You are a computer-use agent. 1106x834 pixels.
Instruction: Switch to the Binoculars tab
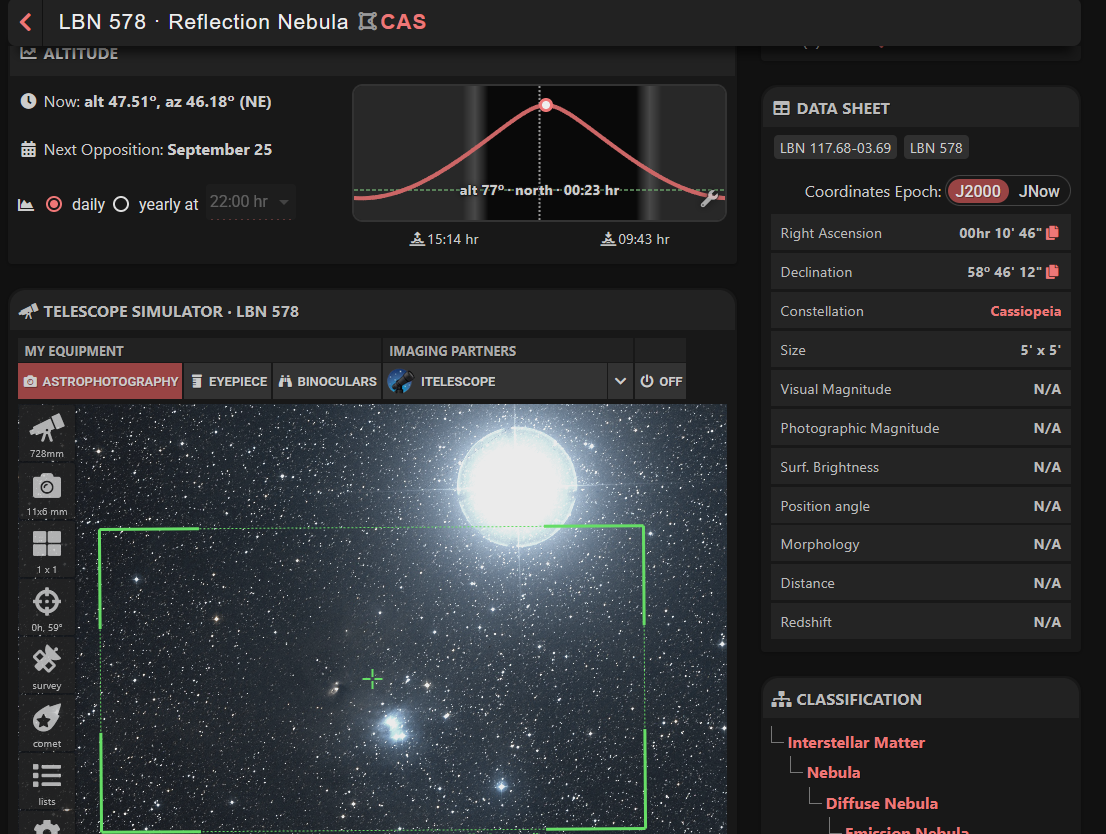click(327, 381)
